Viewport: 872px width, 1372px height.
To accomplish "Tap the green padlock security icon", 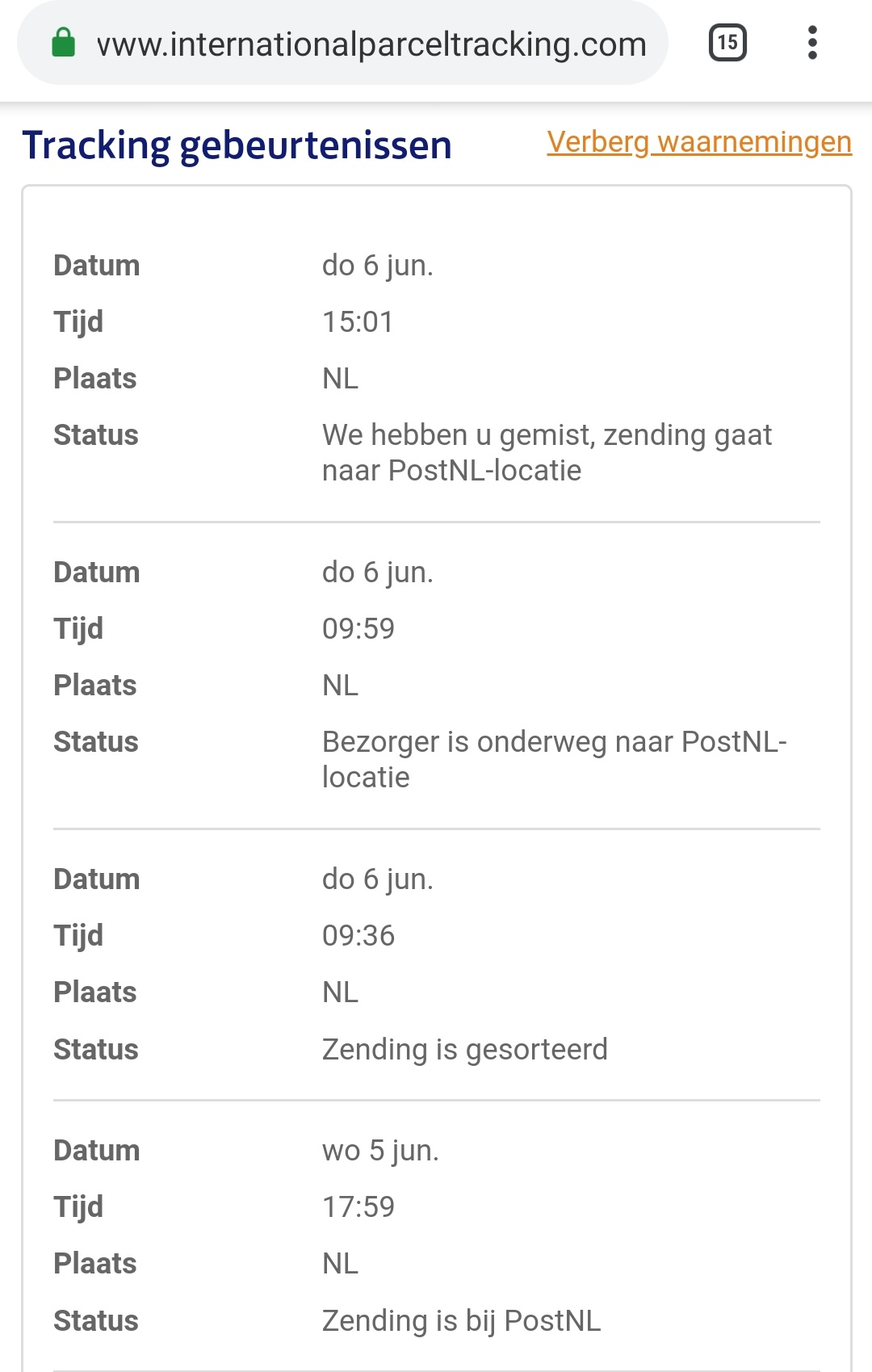I will click(x=63, y=44).
